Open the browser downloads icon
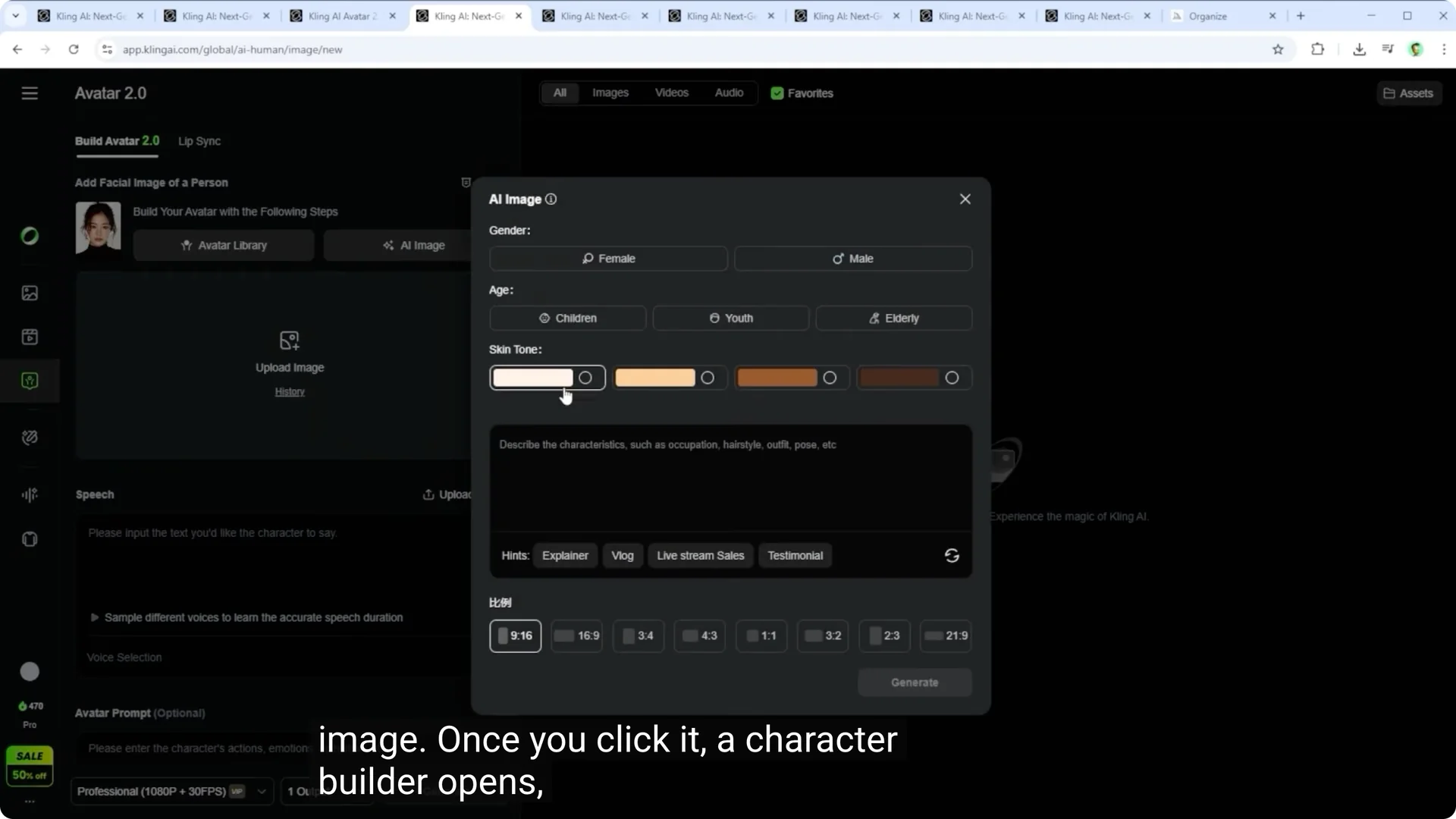 click(x=1359, y=49)
